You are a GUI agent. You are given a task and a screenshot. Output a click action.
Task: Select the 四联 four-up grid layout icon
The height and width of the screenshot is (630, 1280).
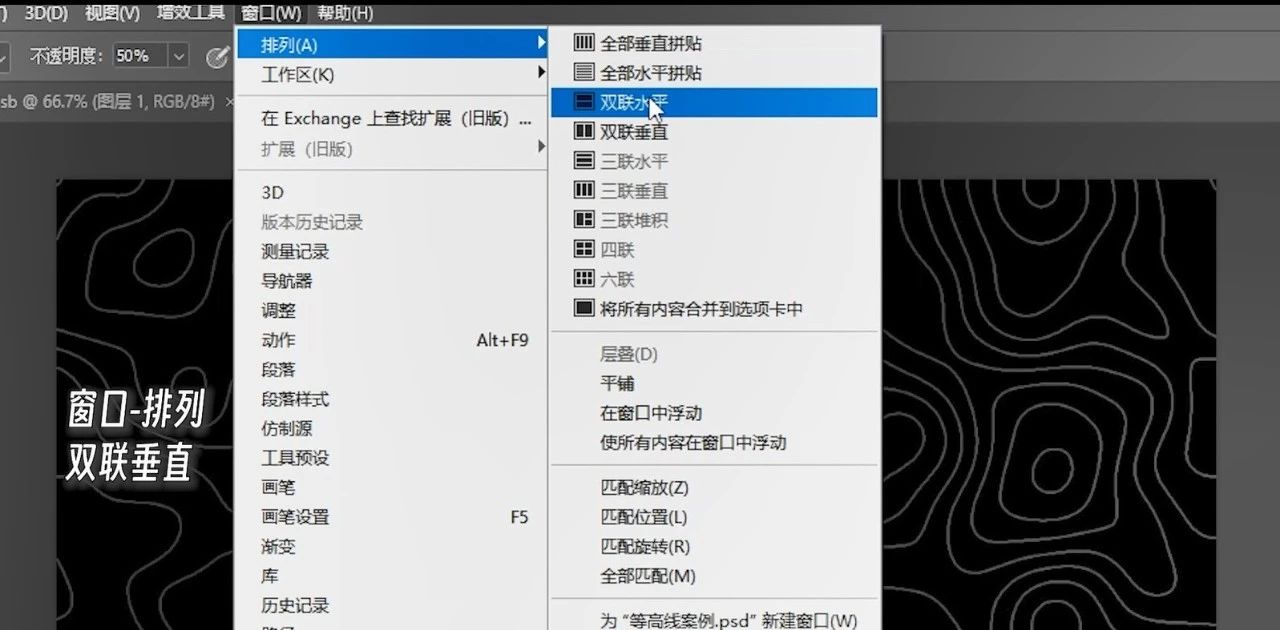585,249
